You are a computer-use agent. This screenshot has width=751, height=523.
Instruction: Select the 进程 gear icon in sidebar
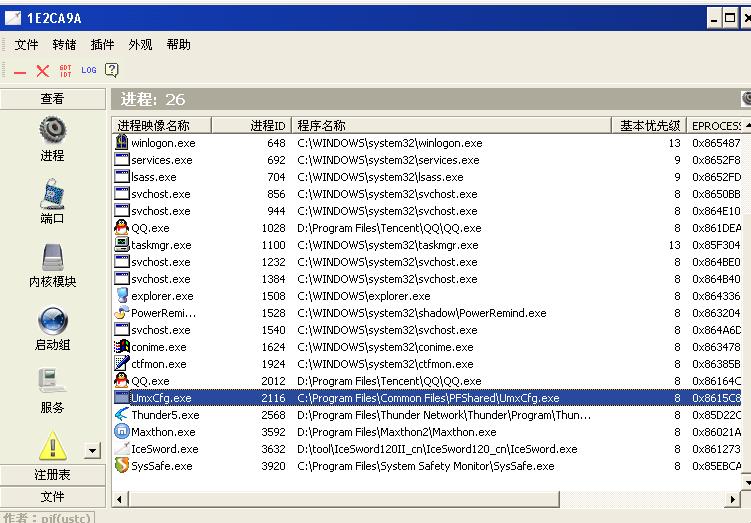point(52,130)
